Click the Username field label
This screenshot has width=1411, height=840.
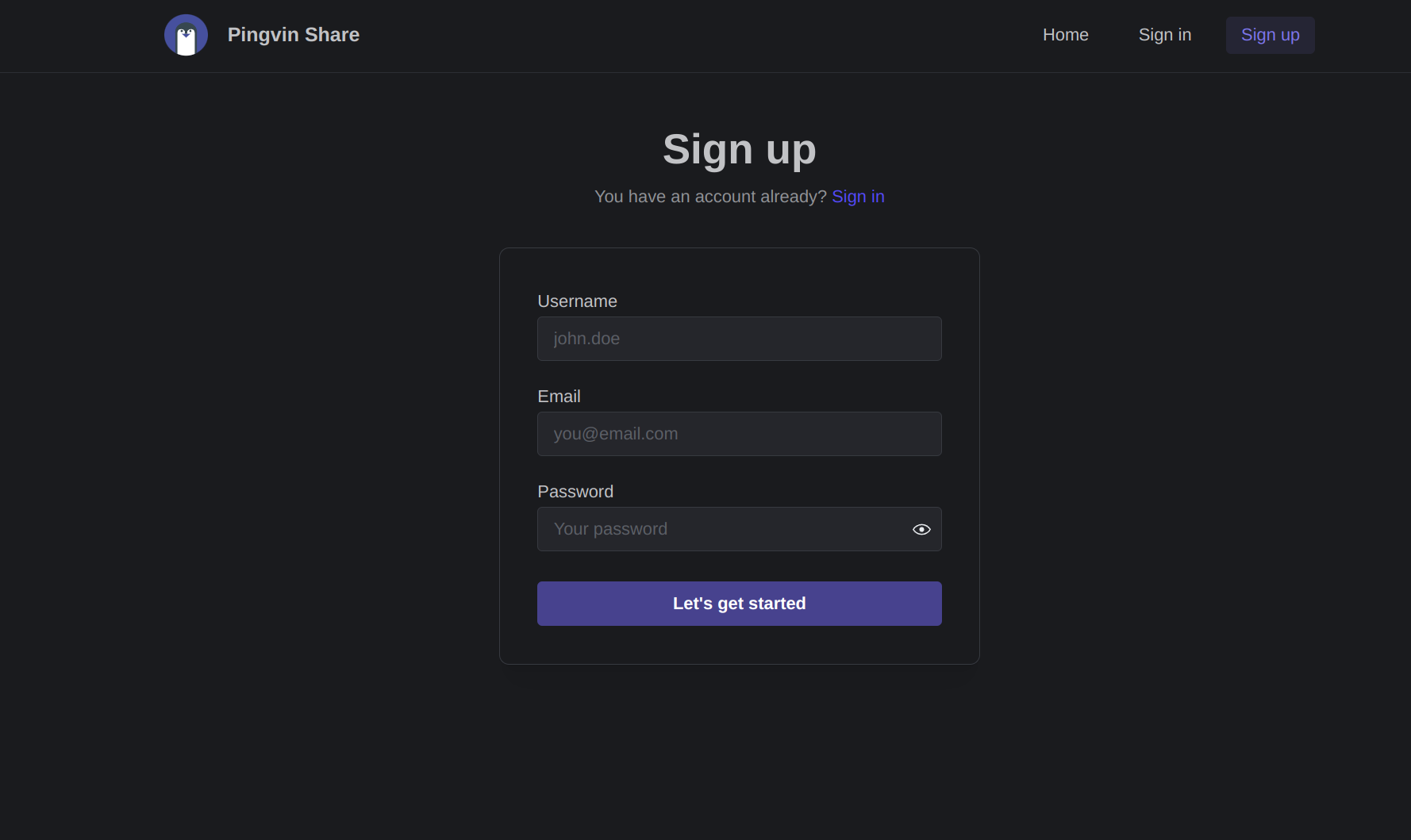577,301
